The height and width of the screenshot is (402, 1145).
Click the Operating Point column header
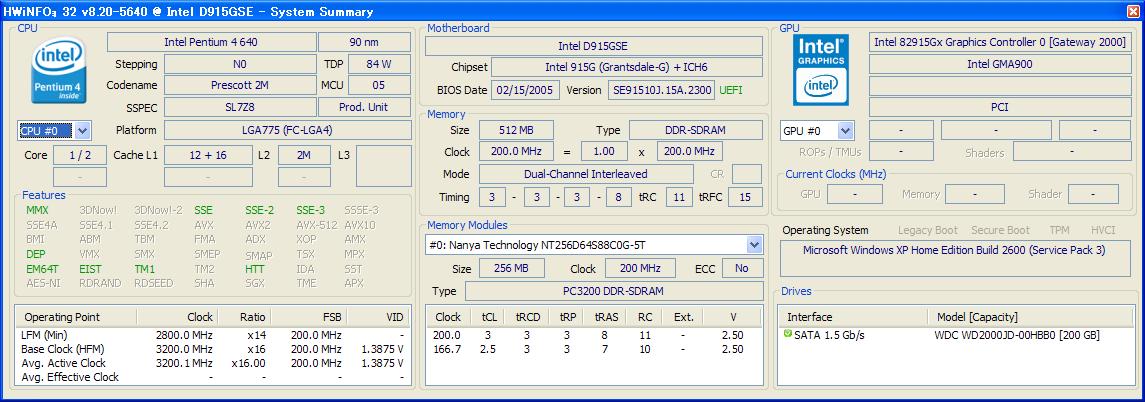[x=76, y=317]
